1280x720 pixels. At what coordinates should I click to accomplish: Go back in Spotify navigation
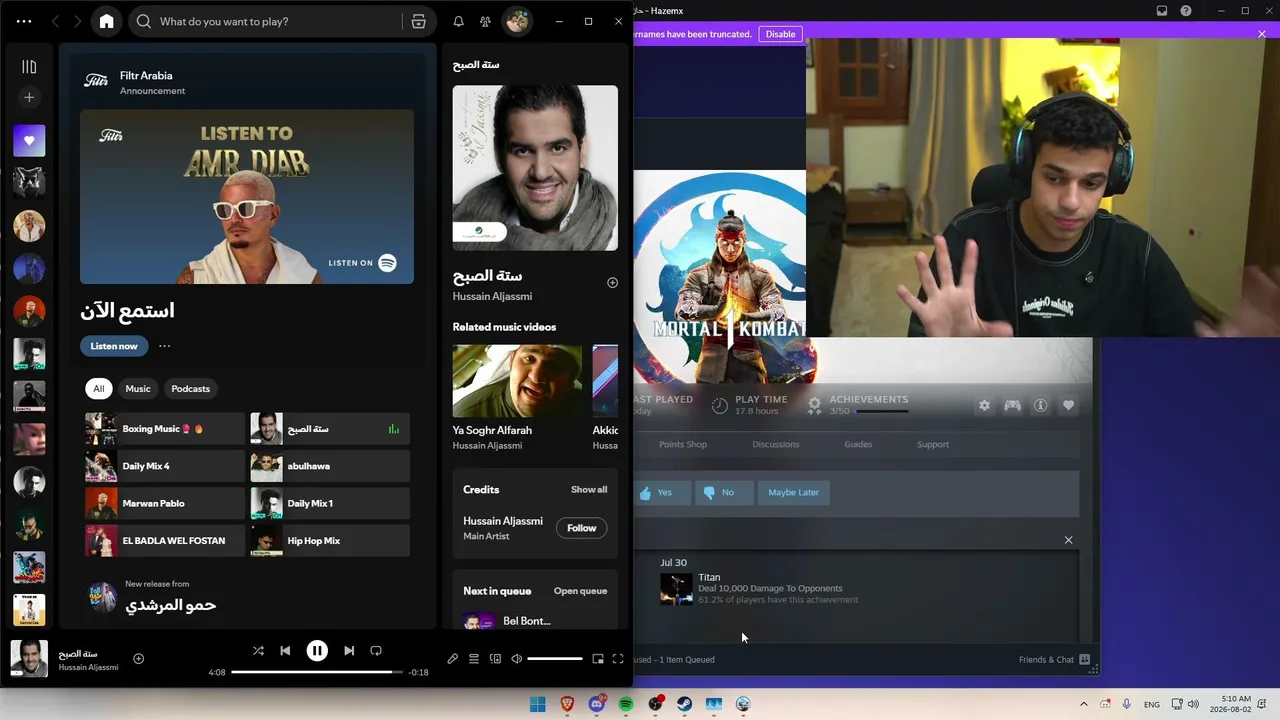click(56, 21)
